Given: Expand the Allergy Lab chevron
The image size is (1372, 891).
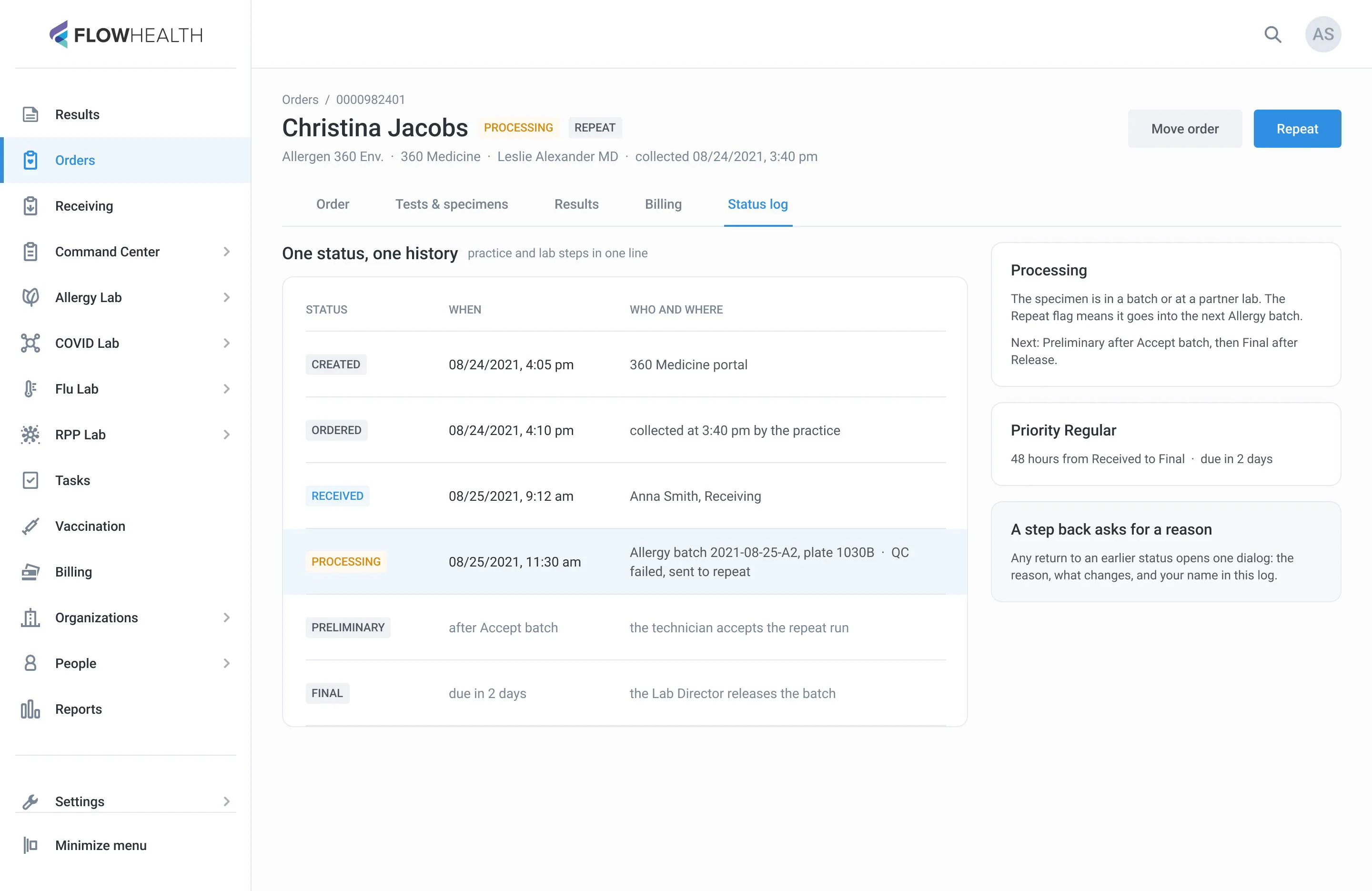Looking at the screenshot, I should tap(227, 297).
